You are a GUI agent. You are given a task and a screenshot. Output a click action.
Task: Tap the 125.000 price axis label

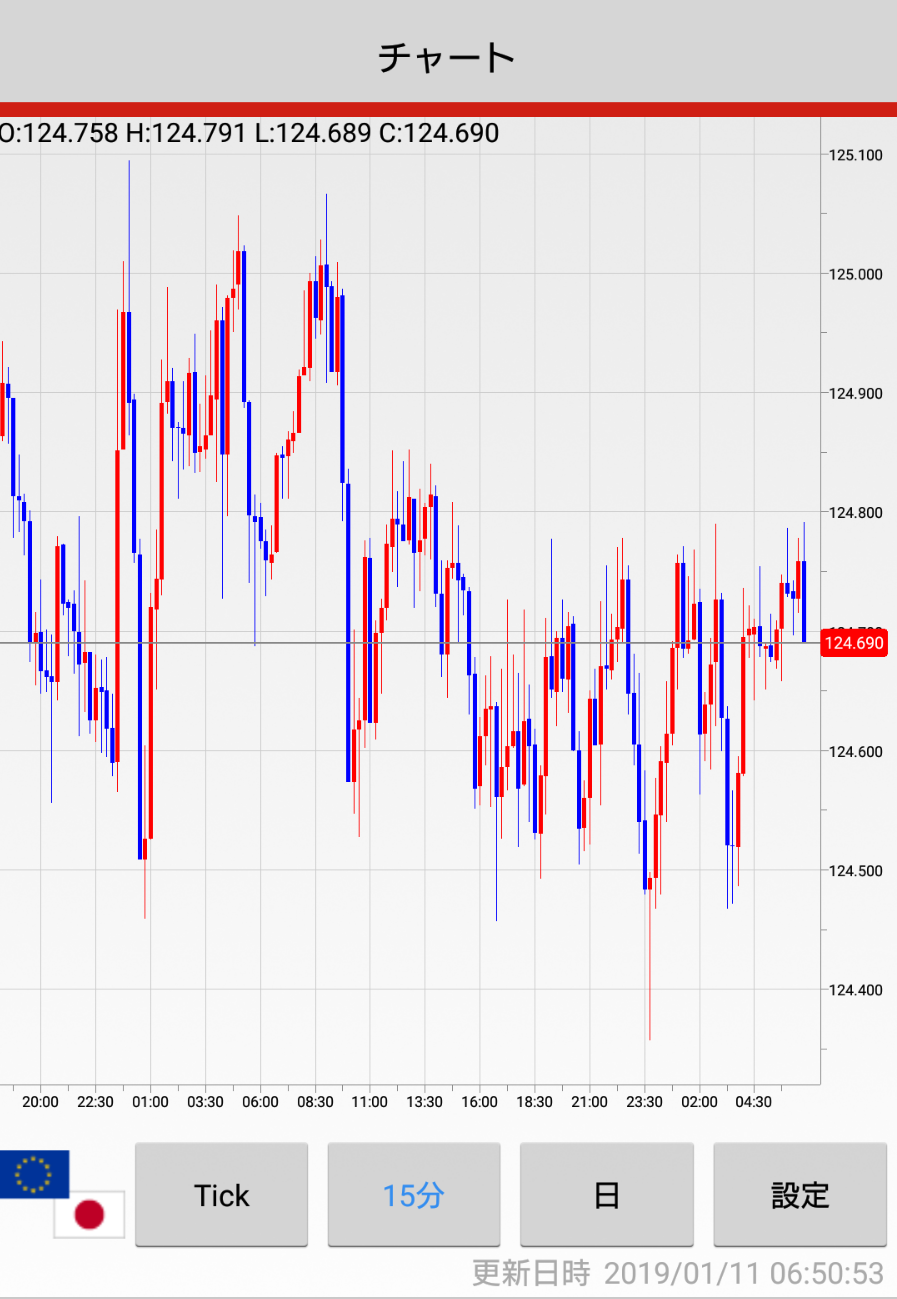point(855,274)
